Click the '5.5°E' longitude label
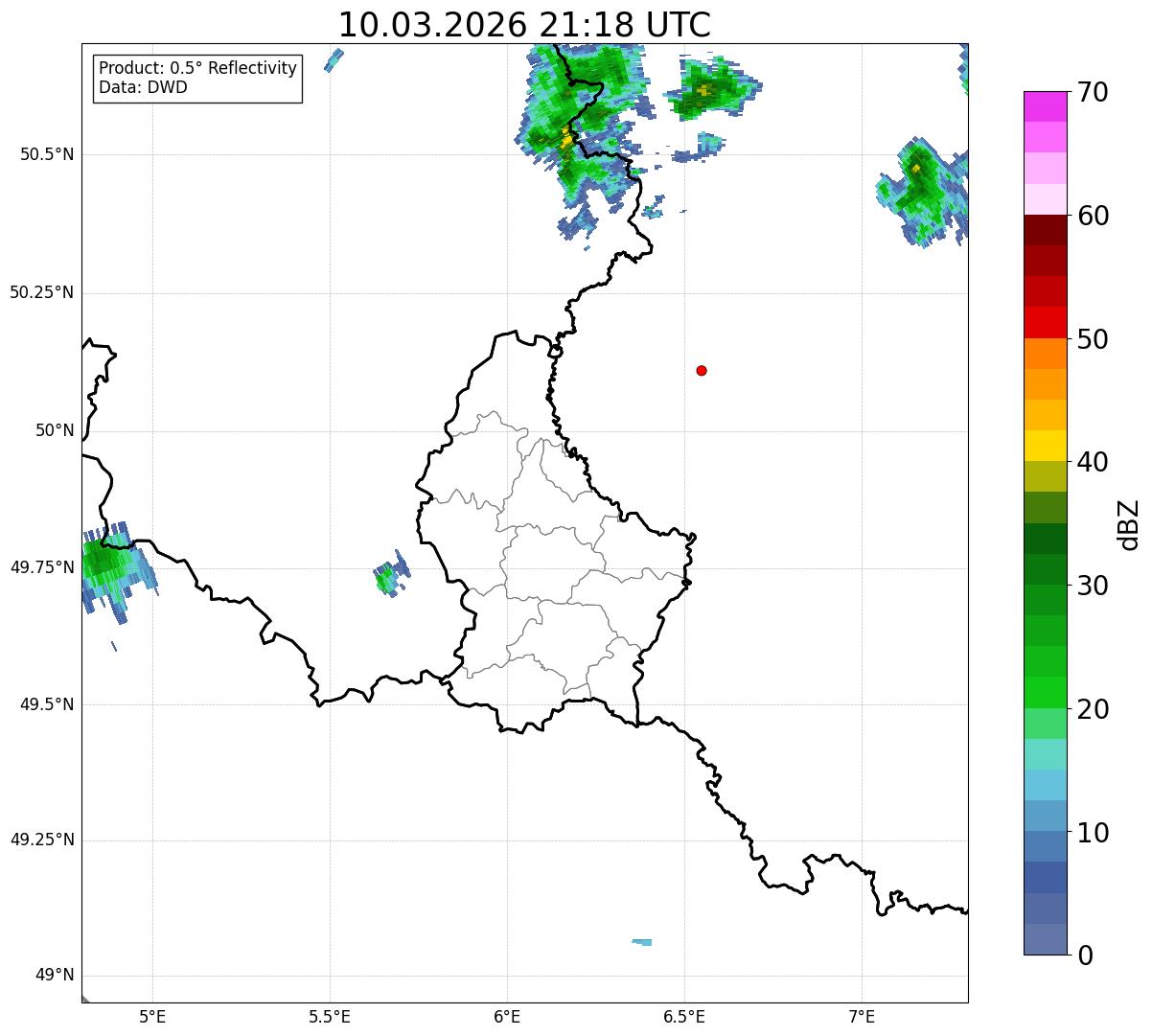 pos(330,1017)
